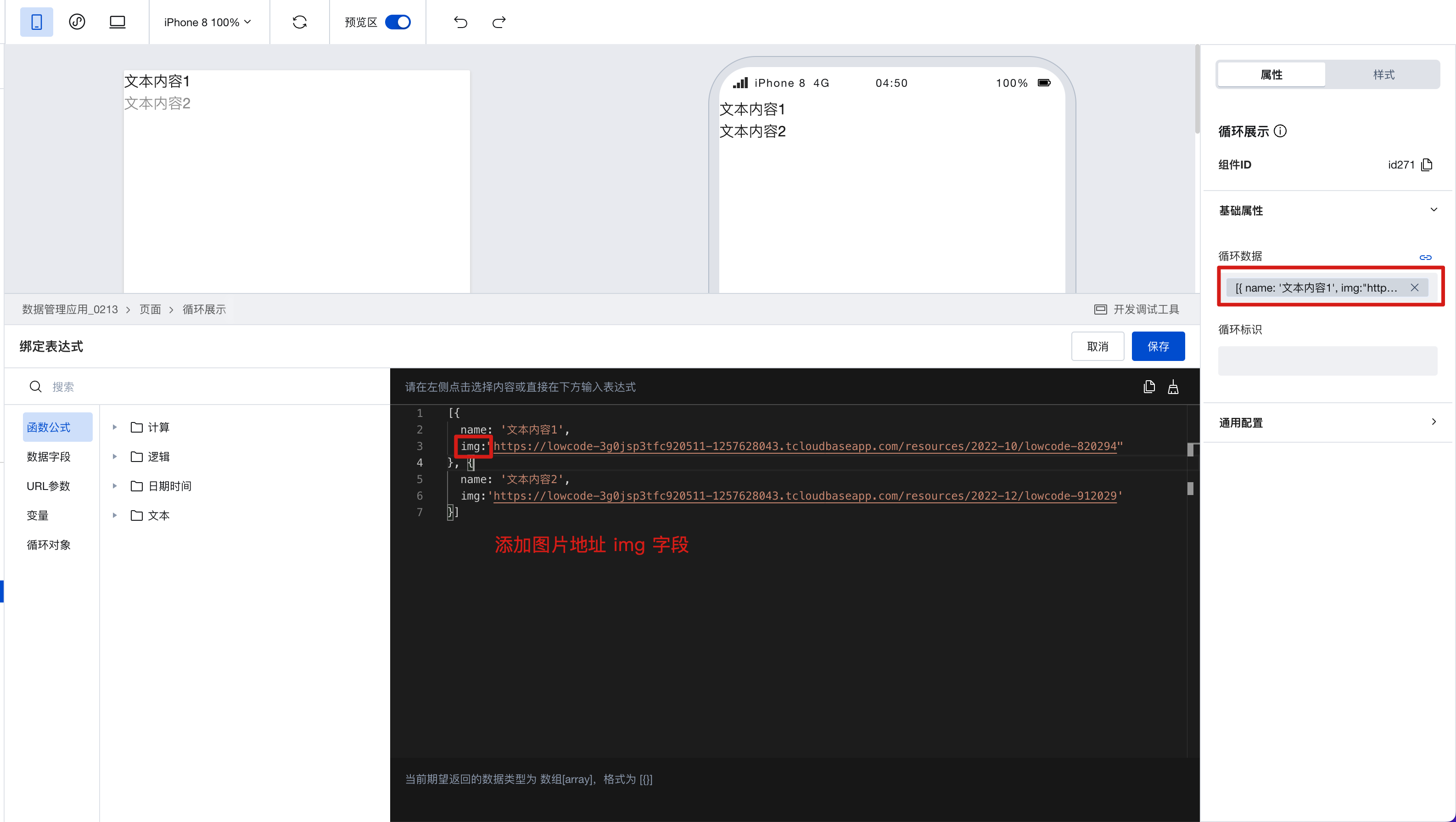Switch to the 样式 tab
This screenshot has height=822, width=1456.
coord(1383,75)
